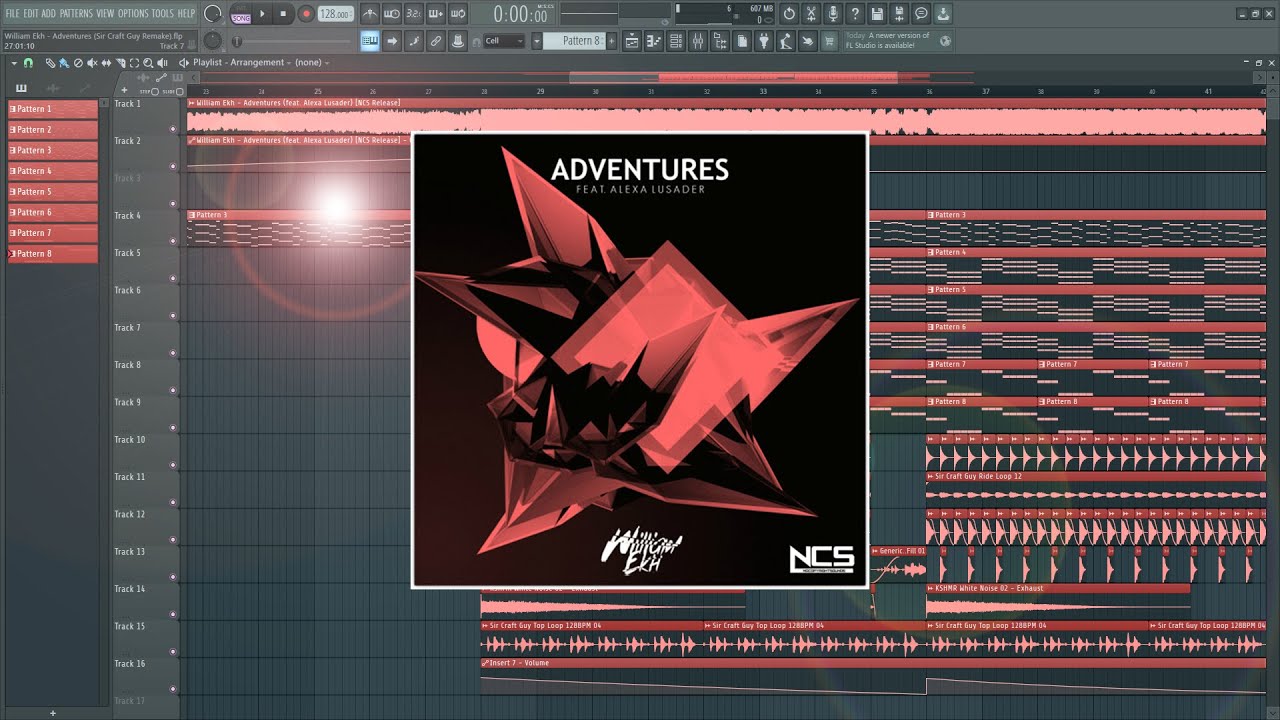Open the Cell snap dropdown

(504, 41)
